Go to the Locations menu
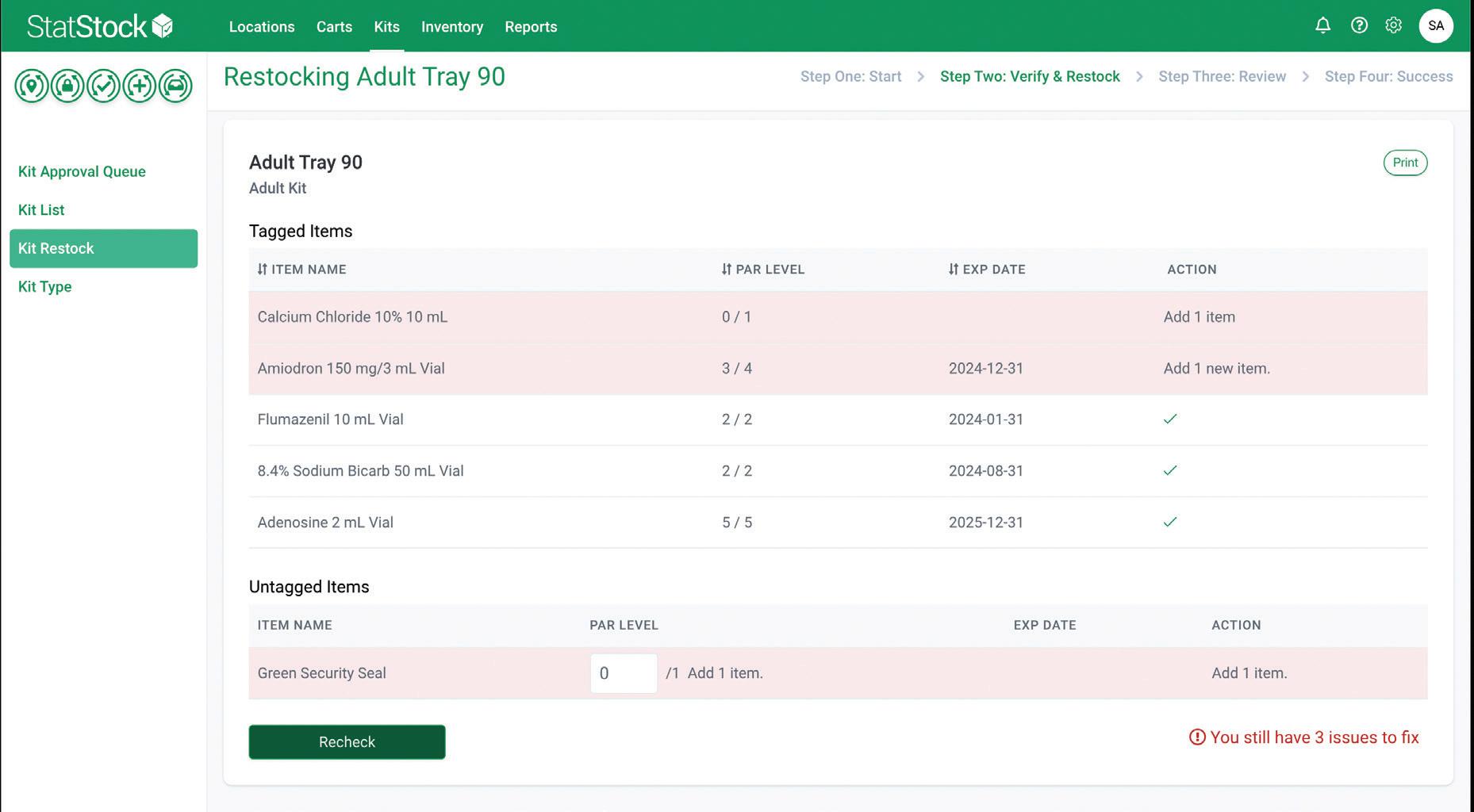The width and height of the screenshot is (1474, 812). pos(262,27)
